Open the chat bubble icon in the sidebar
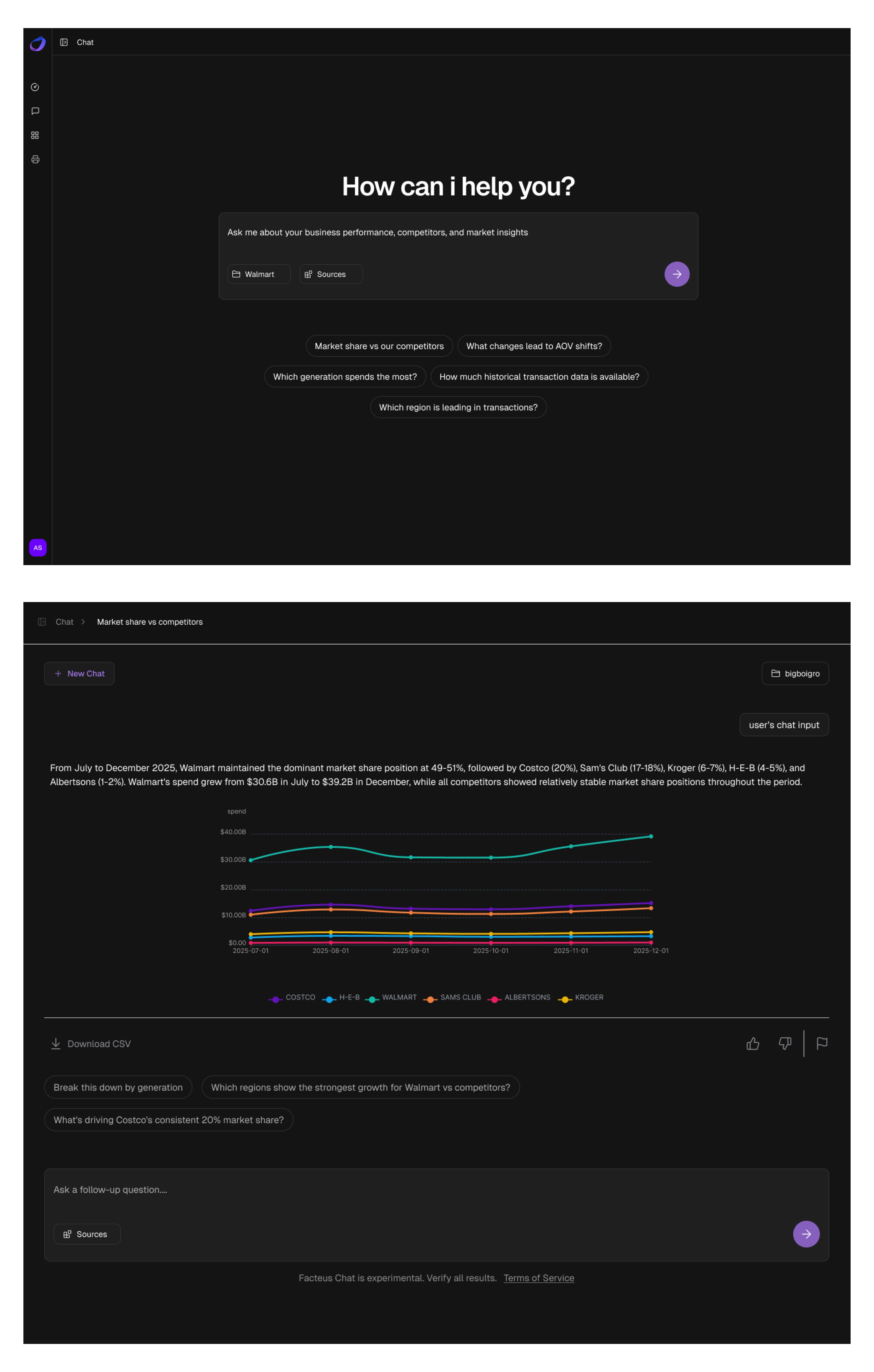 35,111
